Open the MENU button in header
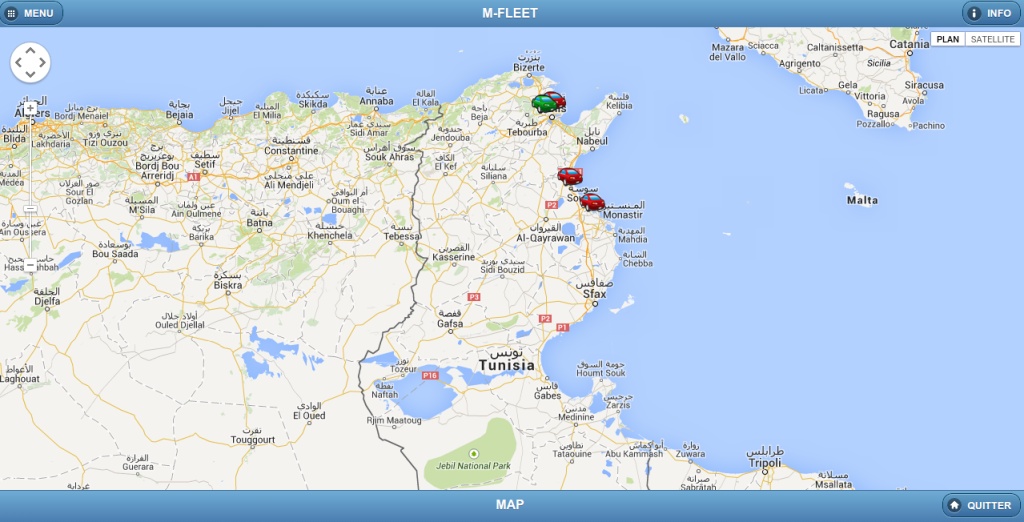The width and height of the screenshot is (1024, 522). (30, 13)
